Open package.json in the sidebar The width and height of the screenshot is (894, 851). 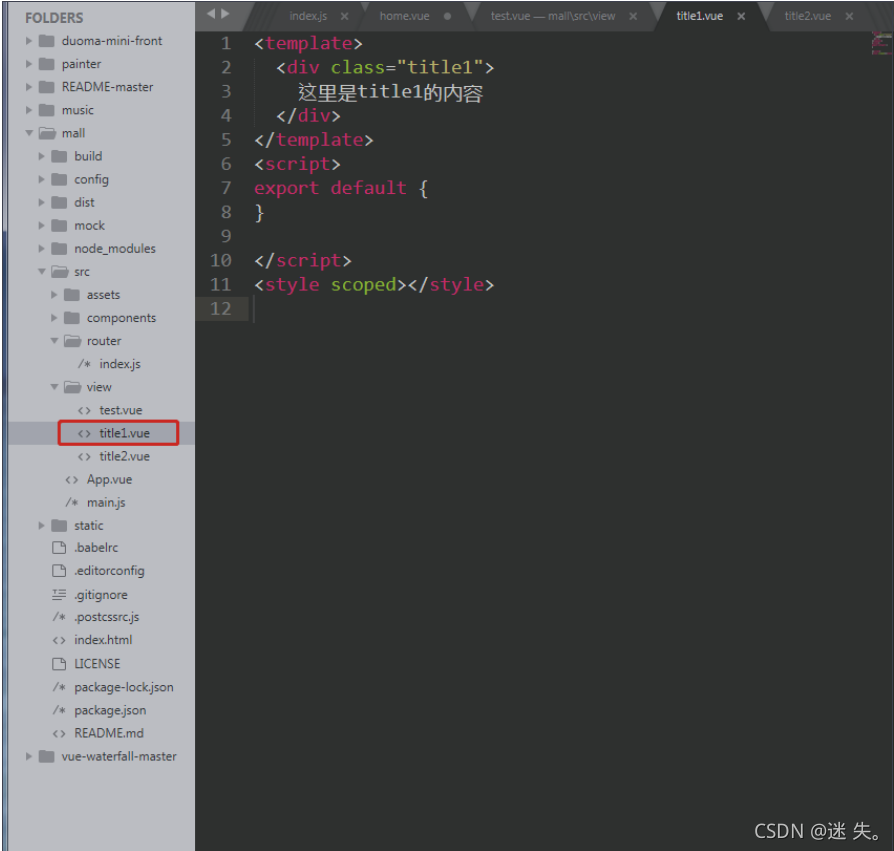[110, 710]
